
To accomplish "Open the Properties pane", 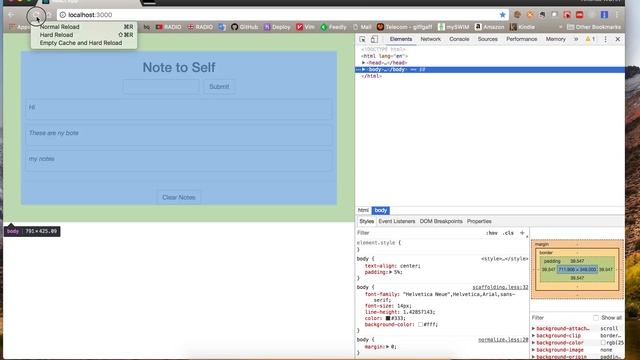I will pyautogui.click(x=479, y=221).
